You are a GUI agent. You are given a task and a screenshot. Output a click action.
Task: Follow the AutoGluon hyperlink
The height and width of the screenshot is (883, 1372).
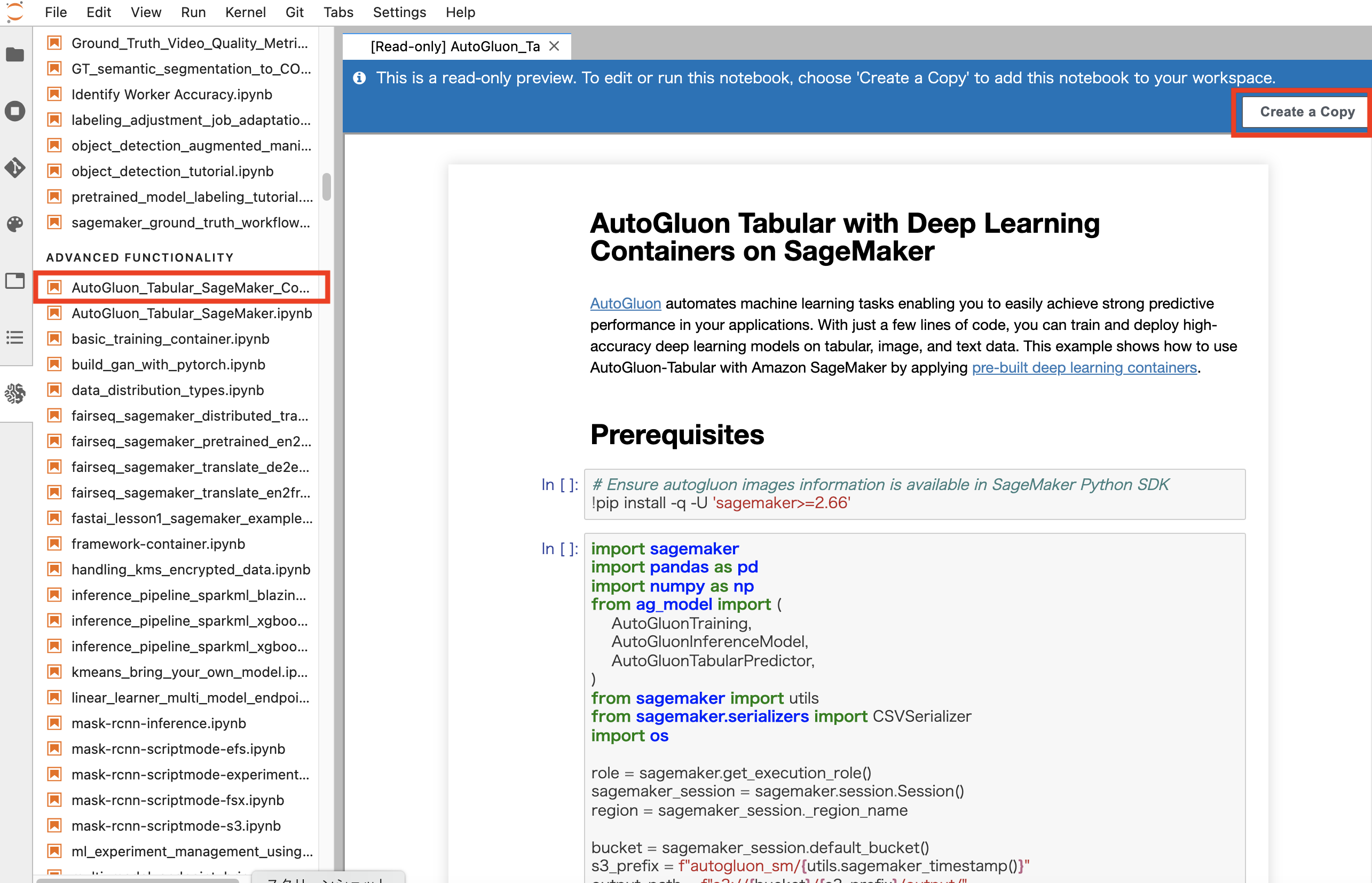coord(625,303)
